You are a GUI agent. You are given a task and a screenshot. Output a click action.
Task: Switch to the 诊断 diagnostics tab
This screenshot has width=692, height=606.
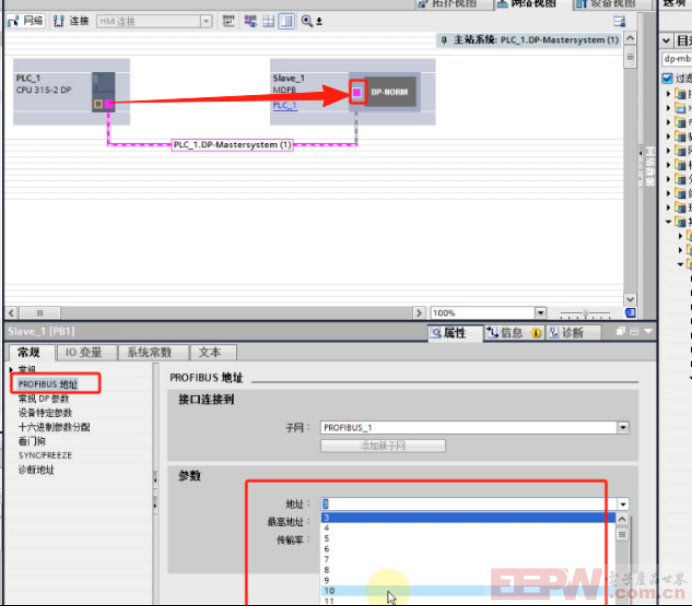pos(573,333)
